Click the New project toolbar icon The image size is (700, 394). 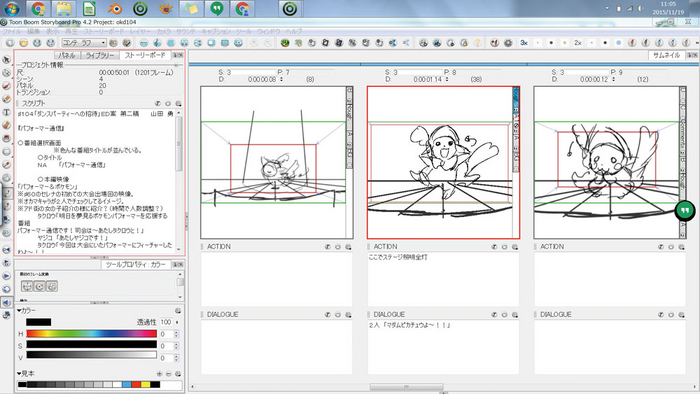click(10, 43)
